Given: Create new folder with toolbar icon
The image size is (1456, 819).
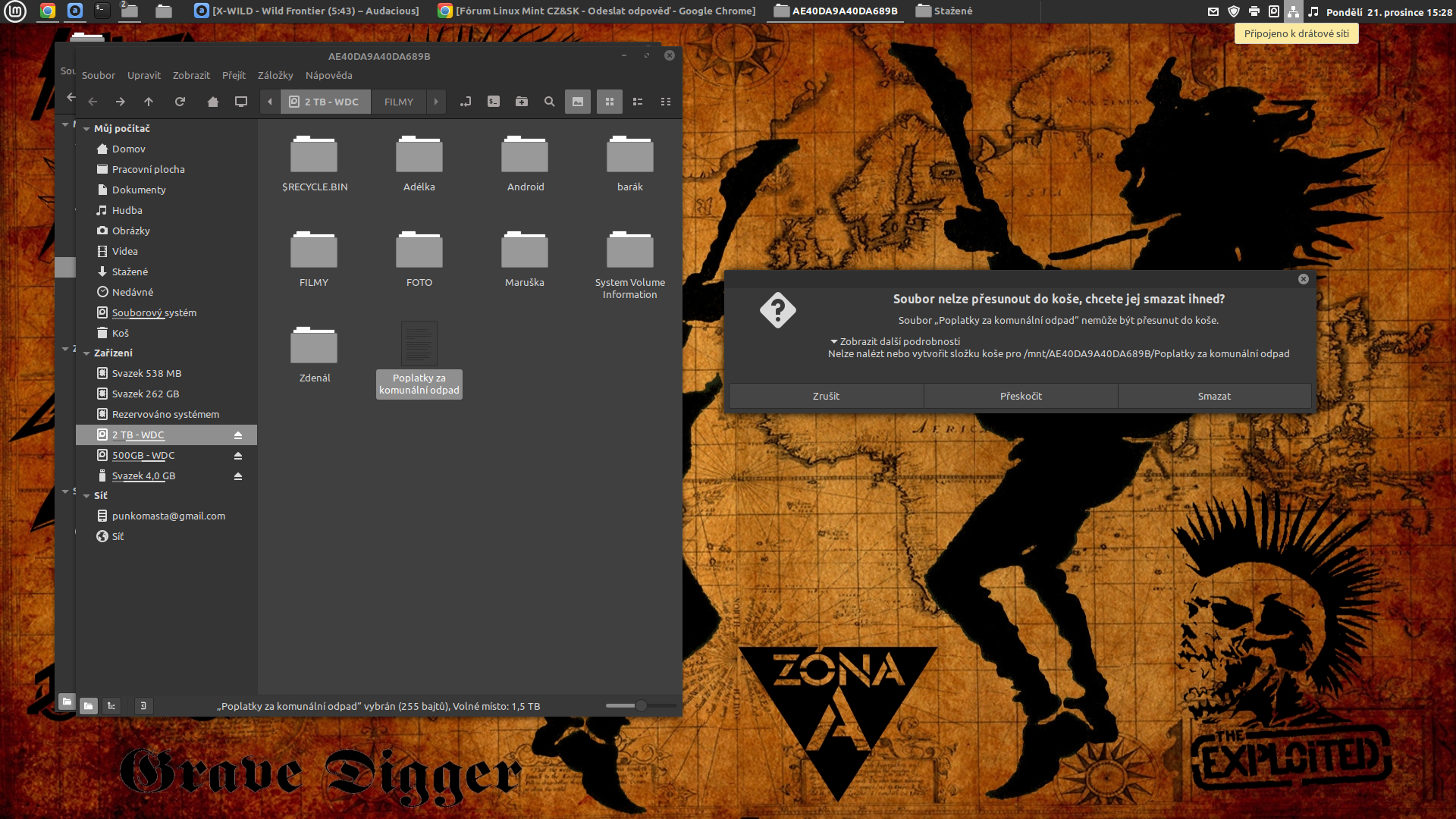Looking at the screenshot, I should [522, 102].
